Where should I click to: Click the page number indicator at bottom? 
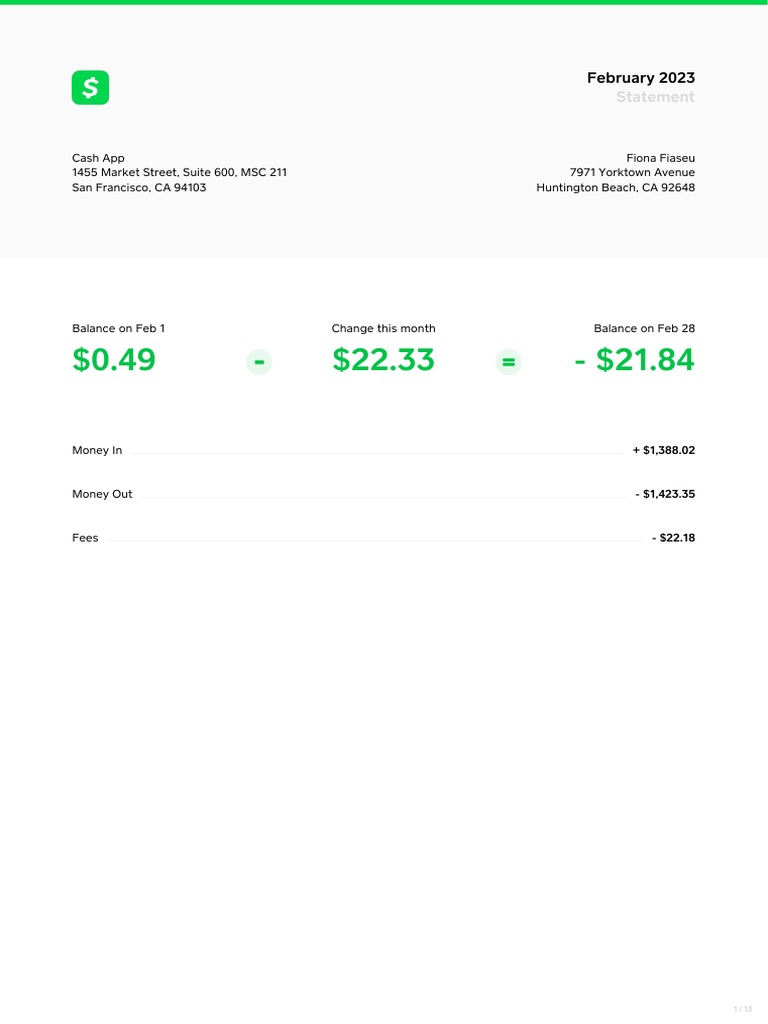click(x=742, y=1008)
